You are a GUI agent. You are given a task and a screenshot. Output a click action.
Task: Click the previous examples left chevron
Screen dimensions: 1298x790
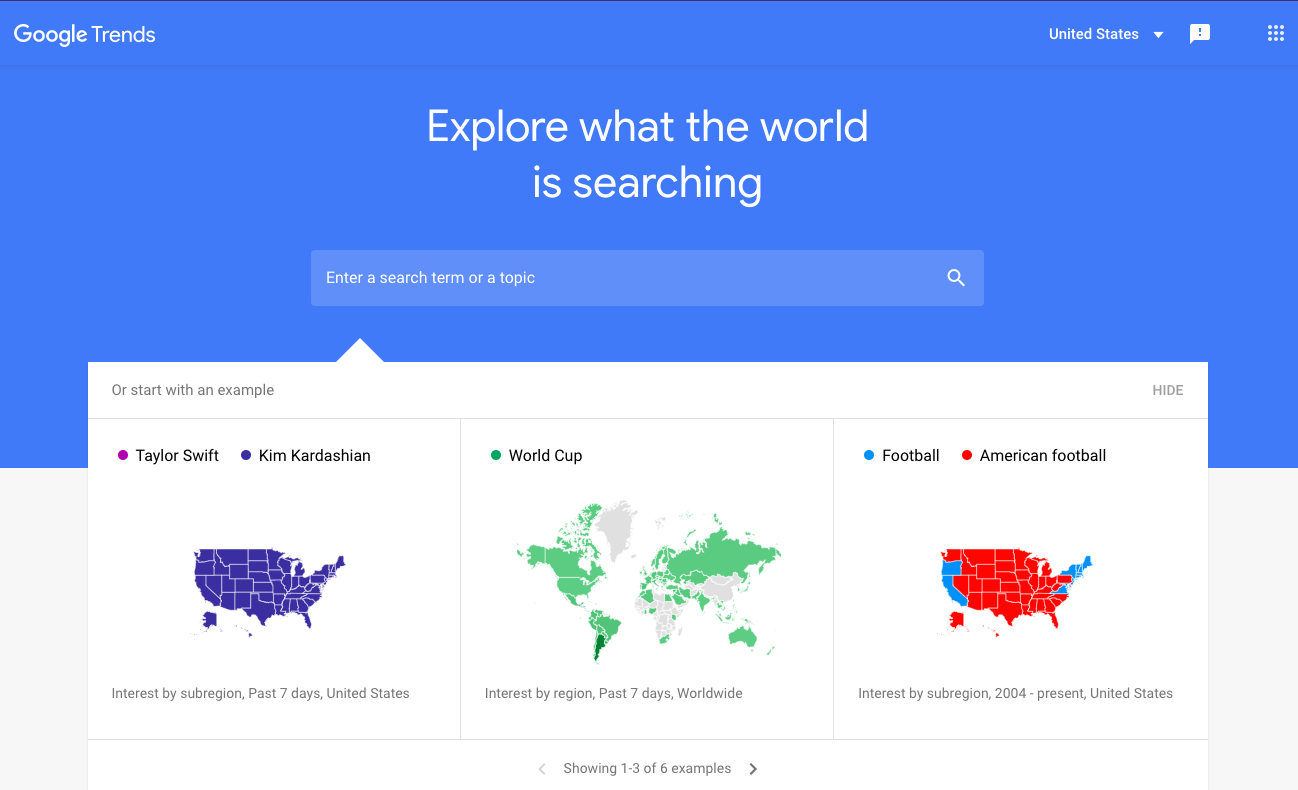542,769
